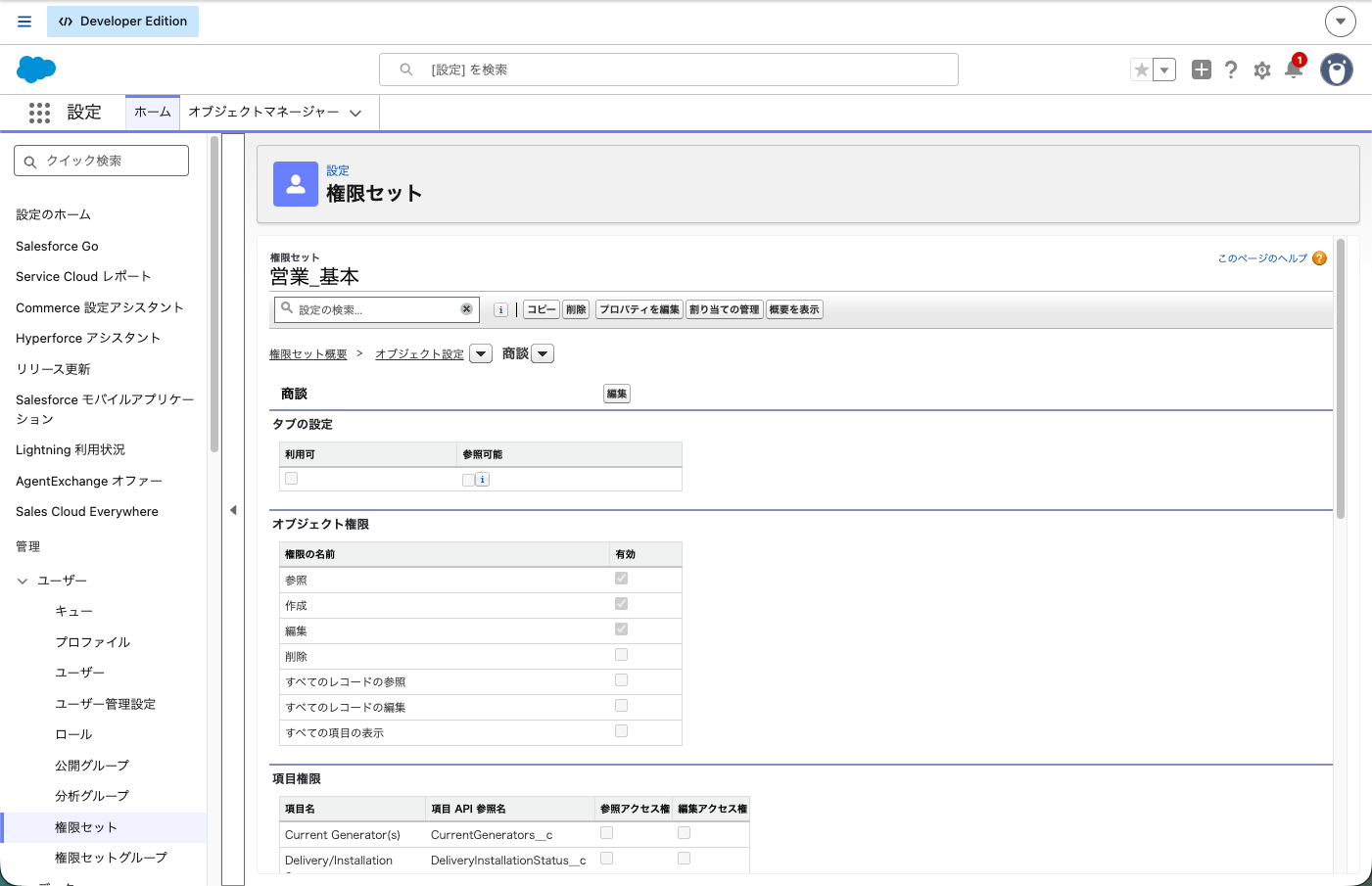This screenshot has height=886, width=1372.
Task: Click the コピー button
Action: pos(542,310)
